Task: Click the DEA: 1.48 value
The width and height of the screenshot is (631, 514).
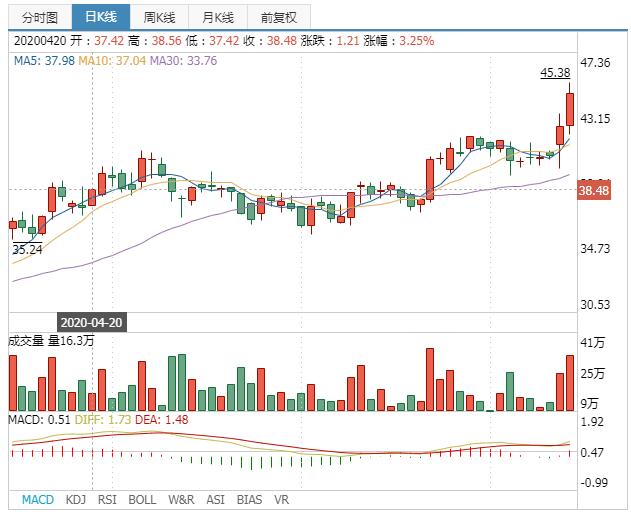Action: click(x=161, y=419)
